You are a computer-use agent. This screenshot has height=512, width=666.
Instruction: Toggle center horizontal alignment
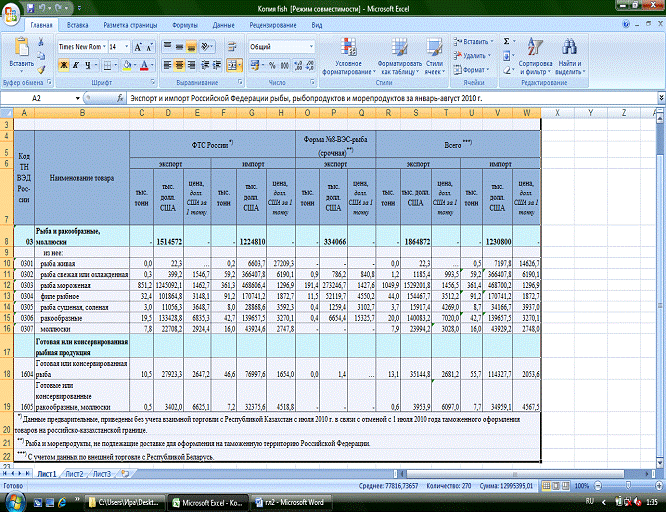(x=181, y=64)
